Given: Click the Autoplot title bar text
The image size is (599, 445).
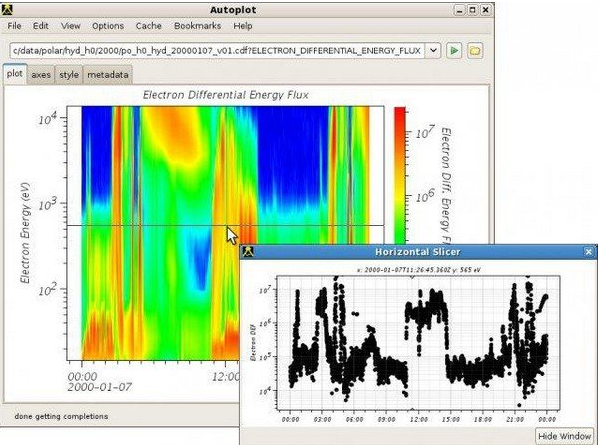Looking at the screenshot, I should (233, 10).
